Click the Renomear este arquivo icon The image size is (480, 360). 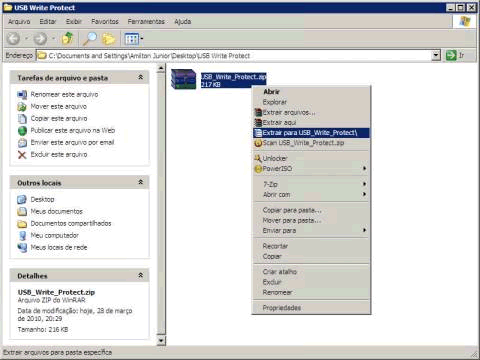(22, 95)
